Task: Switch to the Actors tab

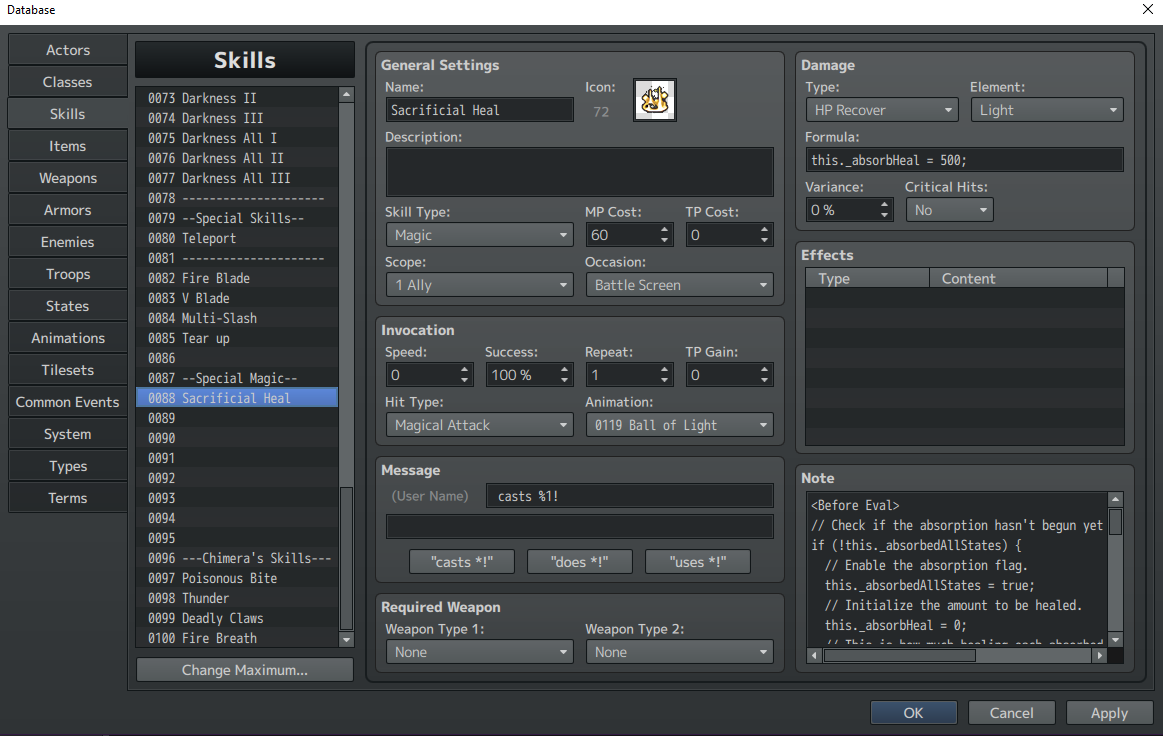Action: click(67, 50)
